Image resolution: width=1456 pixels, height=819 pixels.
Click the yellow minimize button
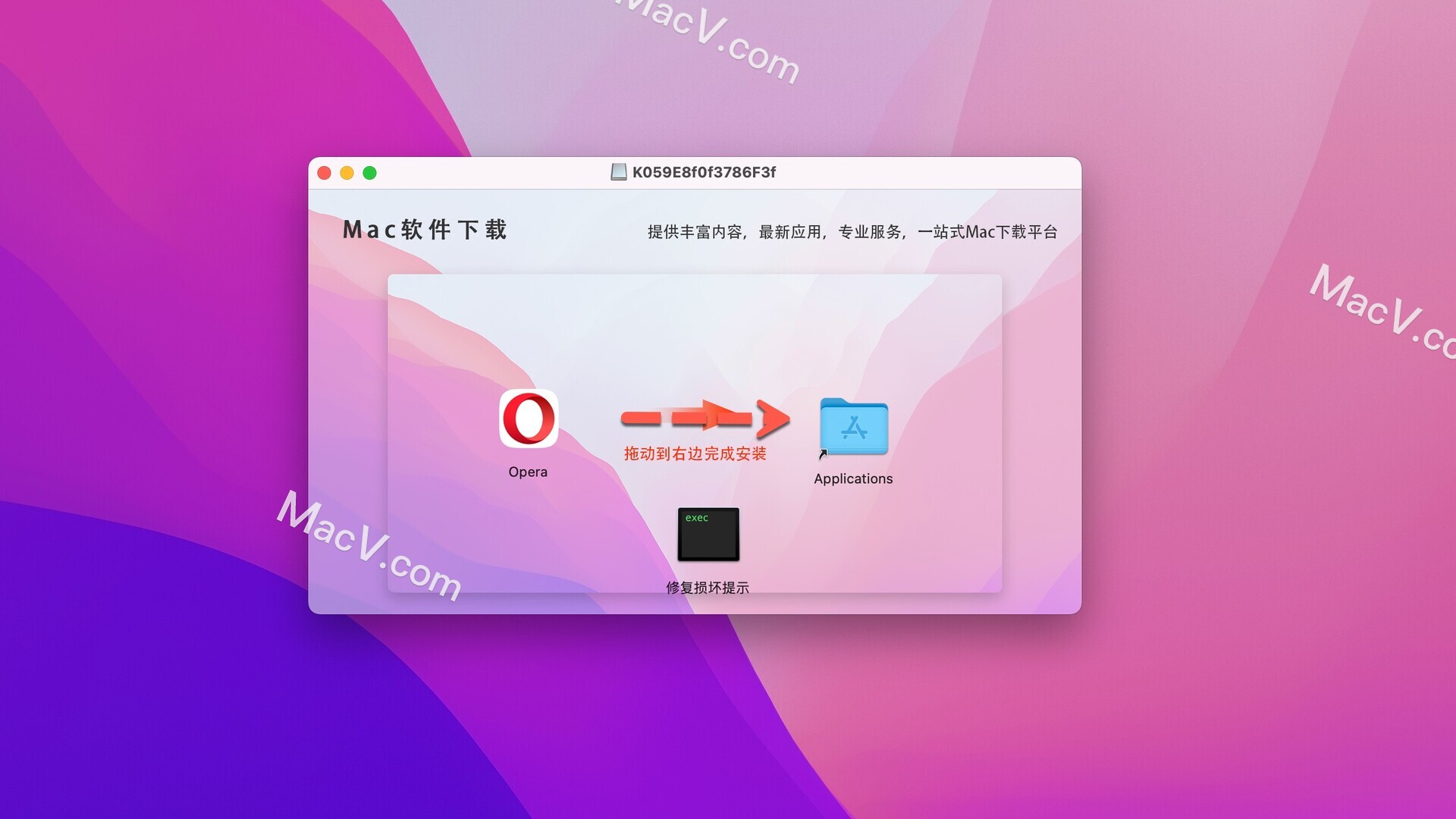pyautogui.click(x=349, y=172)
